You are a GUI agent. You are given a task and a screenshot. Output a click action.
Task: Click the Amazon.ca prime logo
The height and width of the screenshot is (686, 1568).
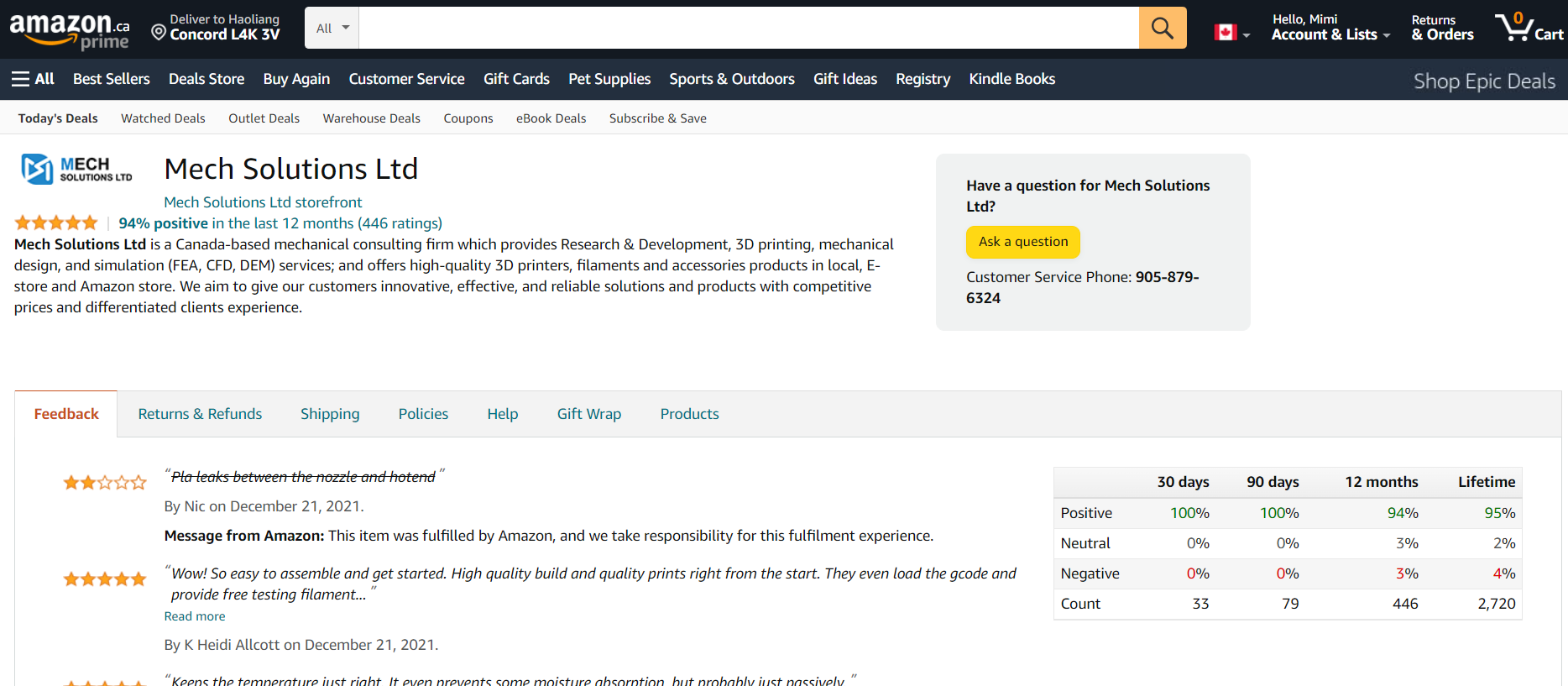tap(70, 30)
